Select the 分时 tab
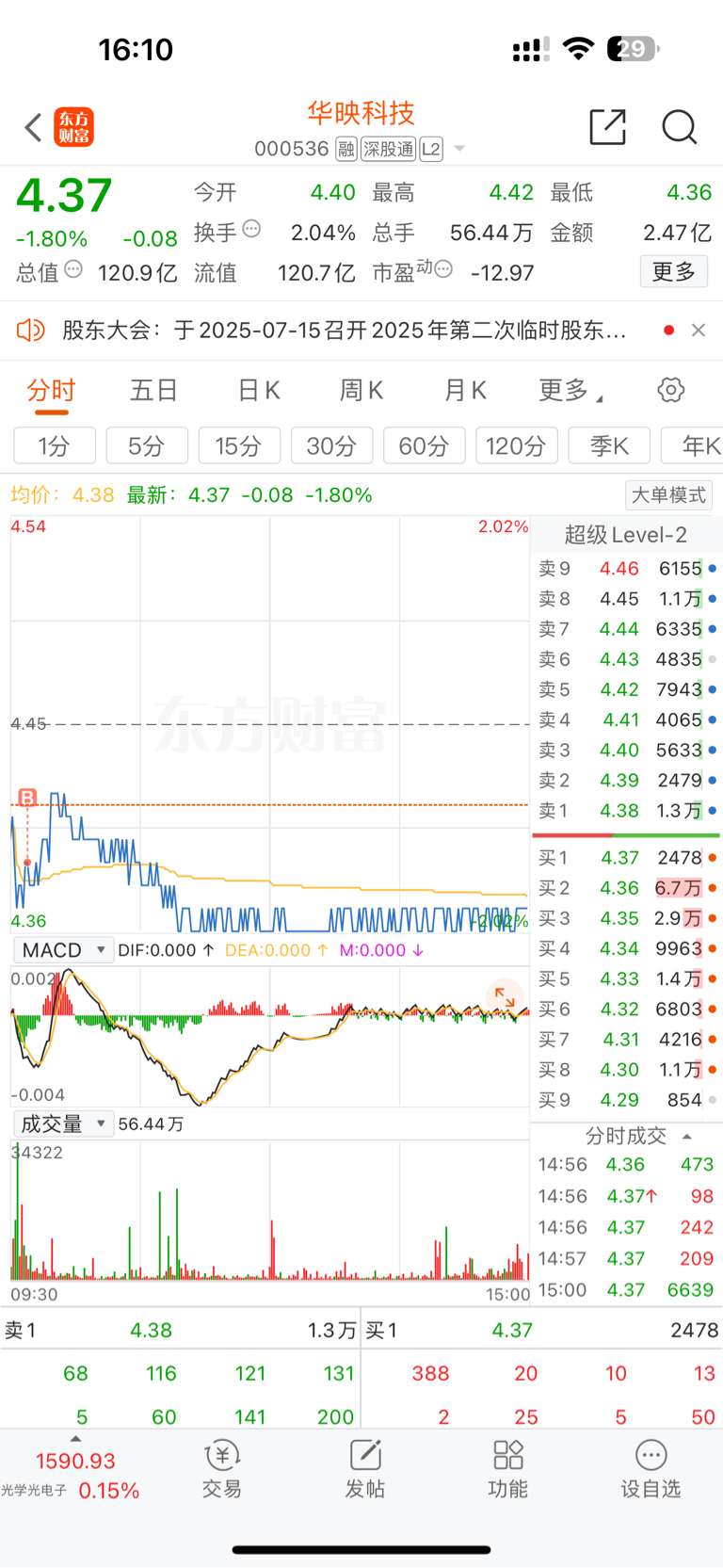This screenshot has width=723, height=1568. [51, 390]
